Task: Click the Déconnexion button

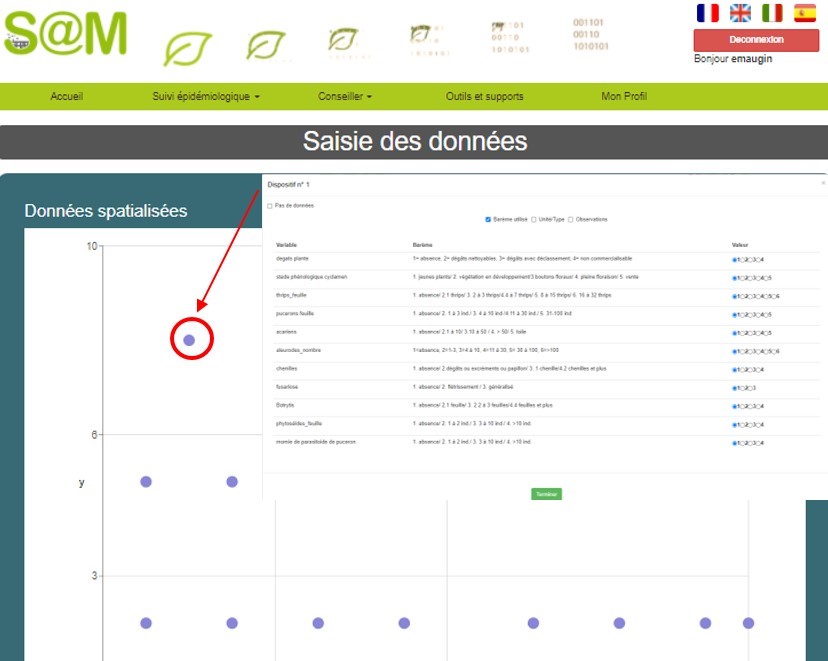Action: point(758,39)
